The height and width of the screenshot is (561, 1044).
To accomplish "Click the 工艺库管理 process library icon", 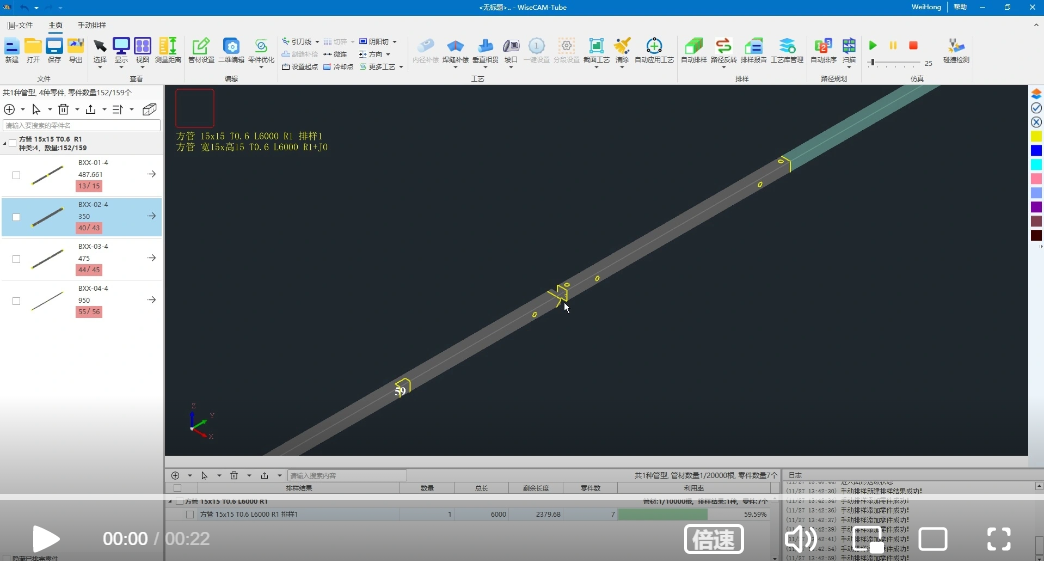I will point(787,48).
